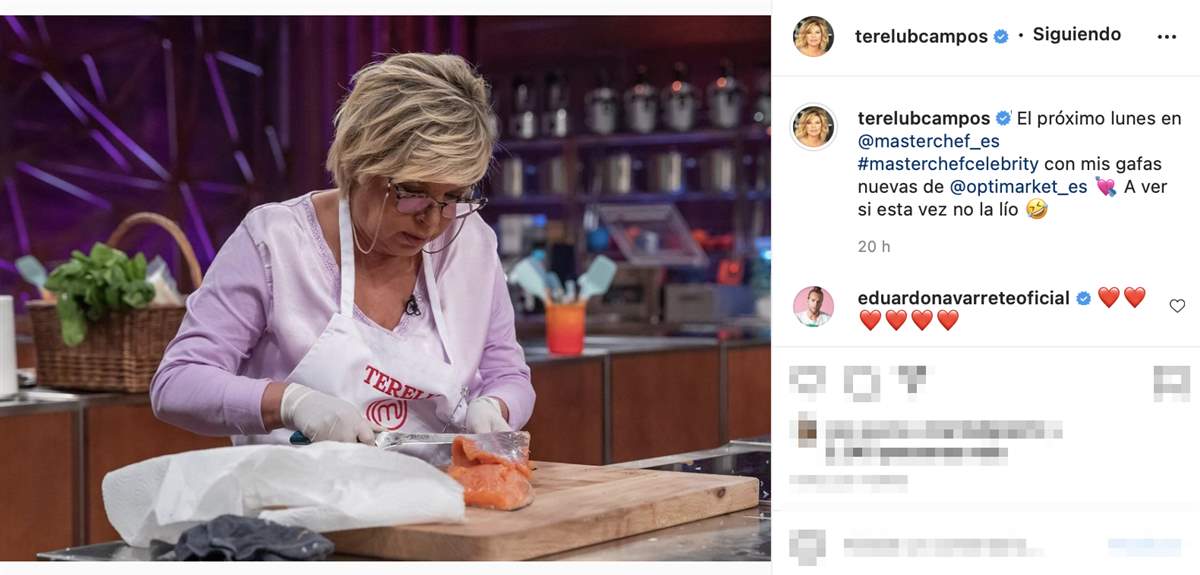Open the @masterchef_es mention
This screenshot has height=575, width=1200.
(x=928, y=141)
